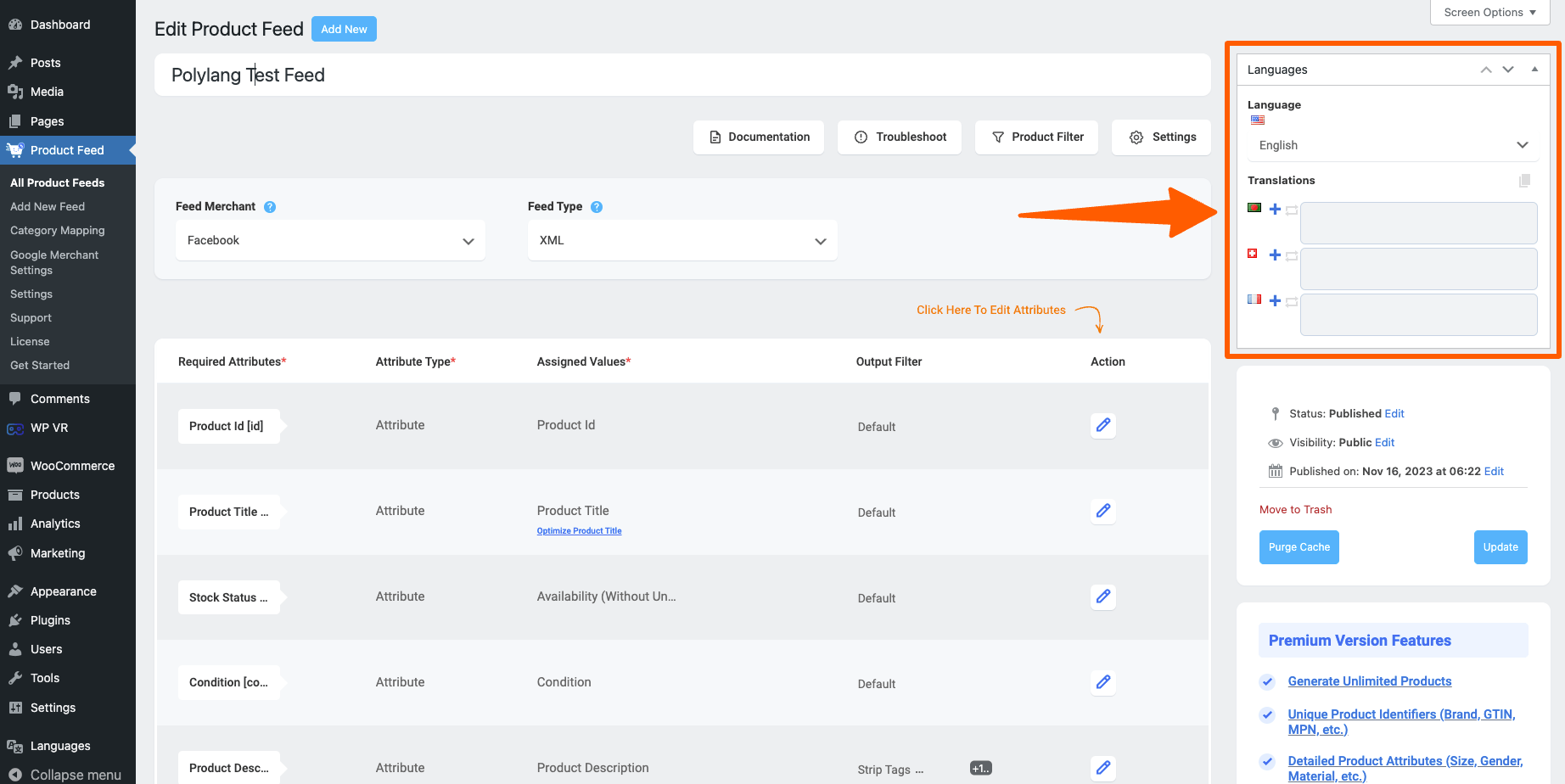This screenshot has width=1565, height=784.
Task: Click the Marketing megaphone icon
Action: click(15, 553)
